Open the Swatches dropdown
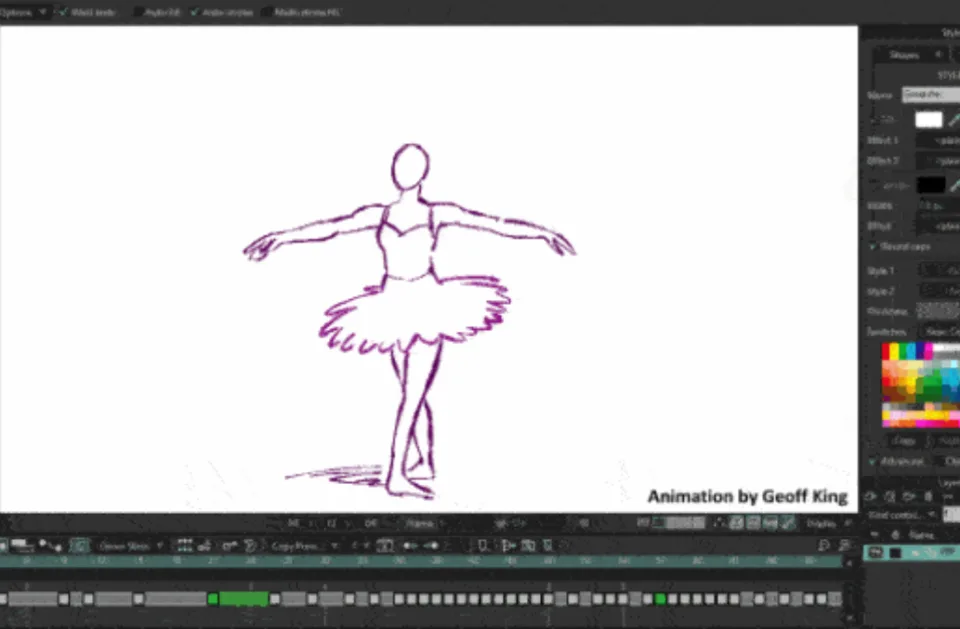The image size is (960, 629). click(941, 331)
